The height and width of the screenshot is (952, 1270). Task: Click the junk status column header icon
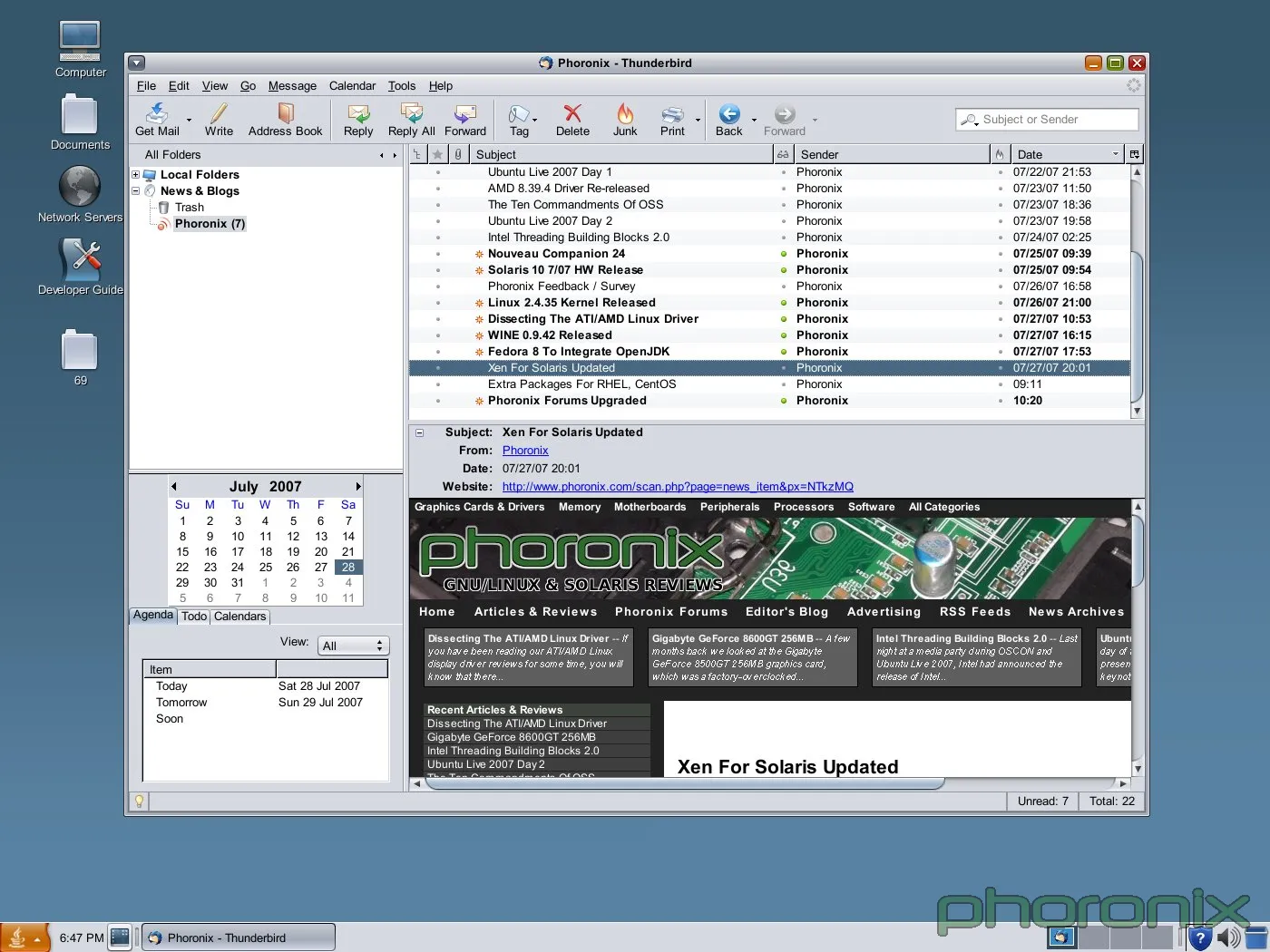[x=1000, y=154]
